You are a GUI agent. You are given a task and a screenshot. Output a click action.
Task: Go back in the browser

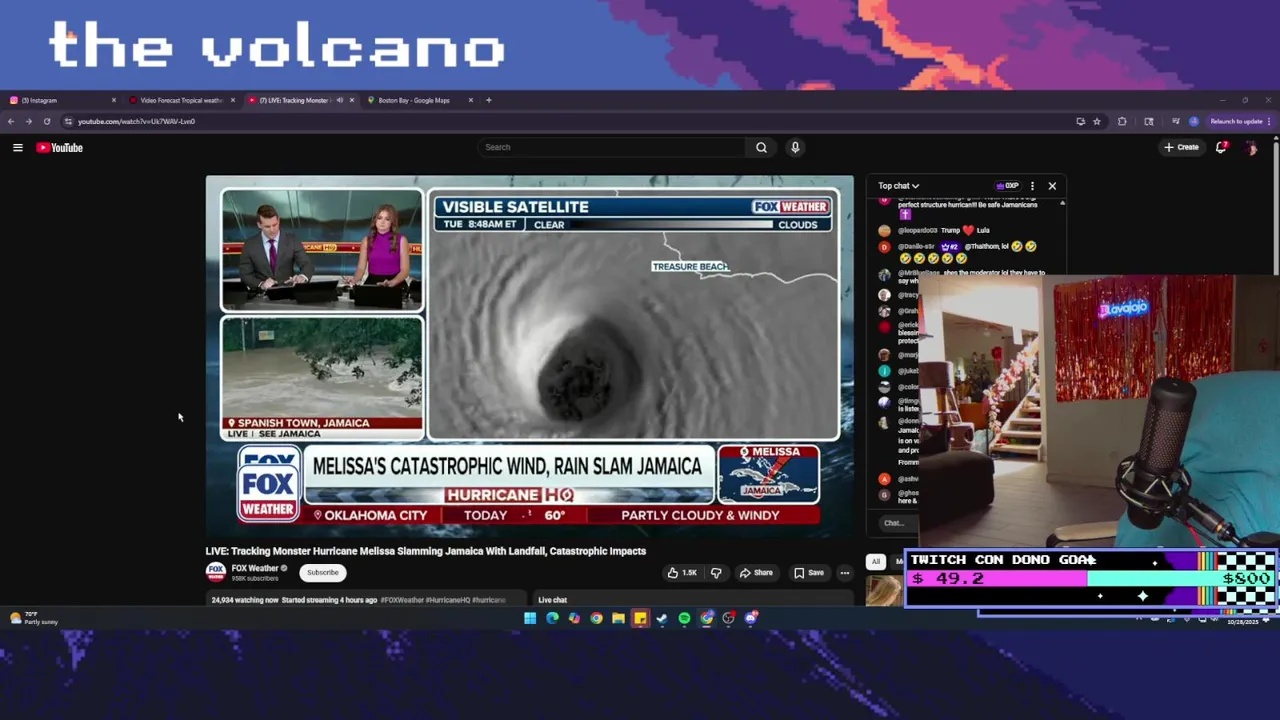click(10, 121)
